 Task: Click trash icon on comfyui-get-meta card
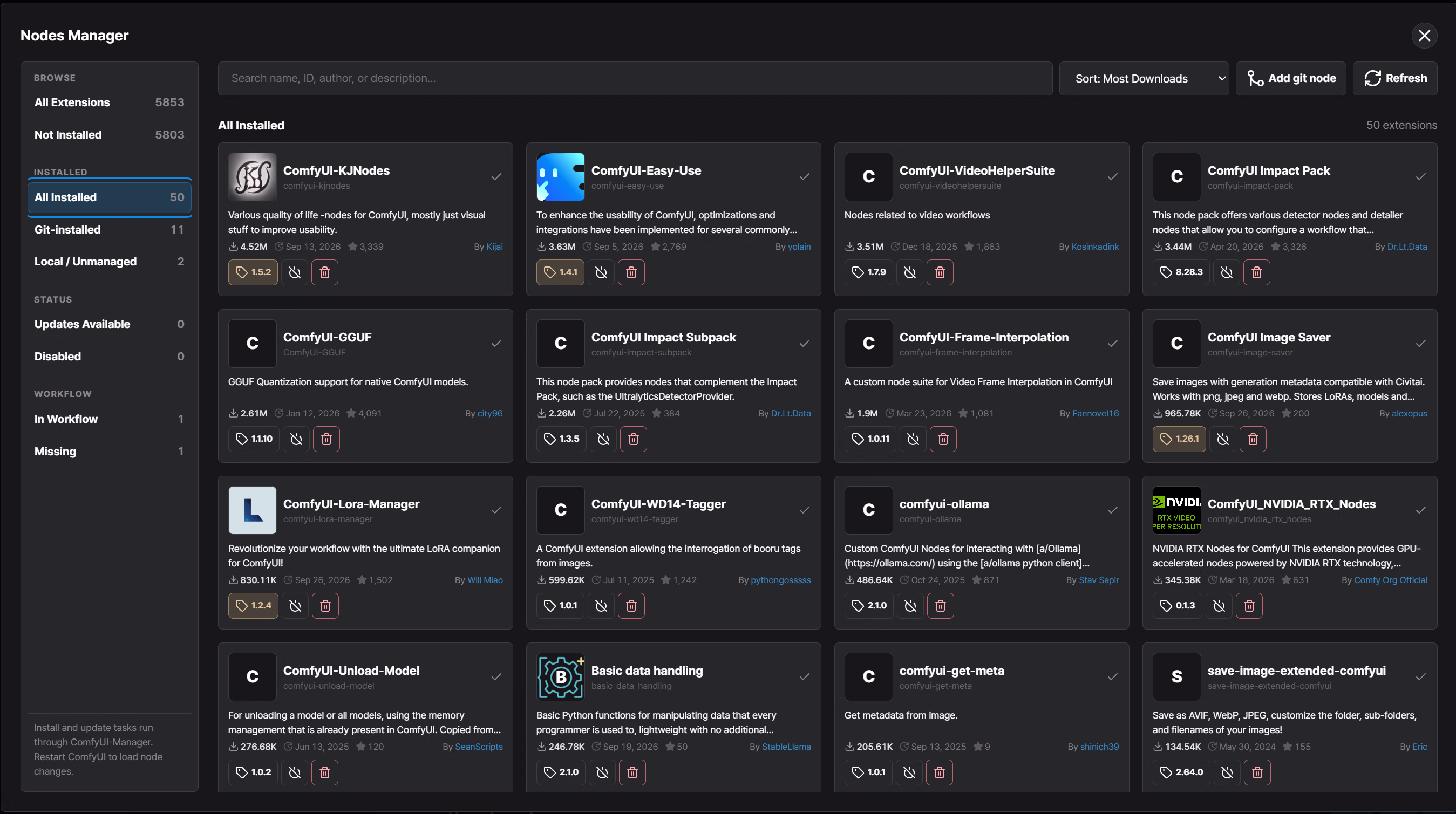[940, 772]
